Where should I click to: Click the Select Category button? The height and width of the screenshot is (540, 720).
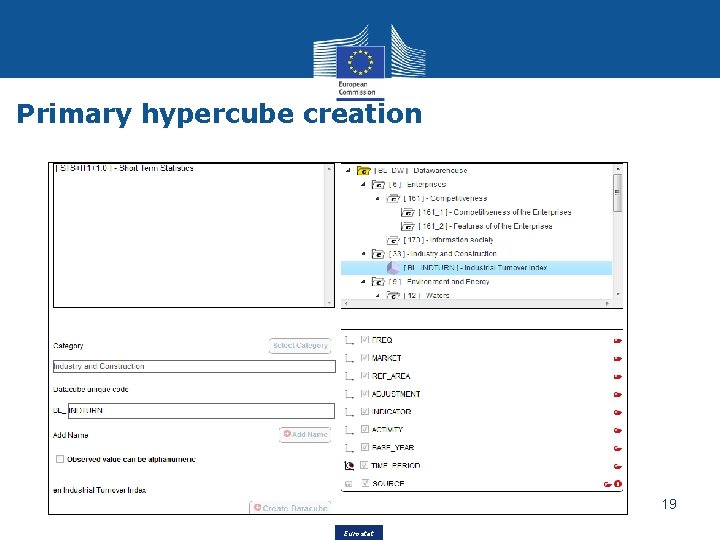[x=300, y=345]
